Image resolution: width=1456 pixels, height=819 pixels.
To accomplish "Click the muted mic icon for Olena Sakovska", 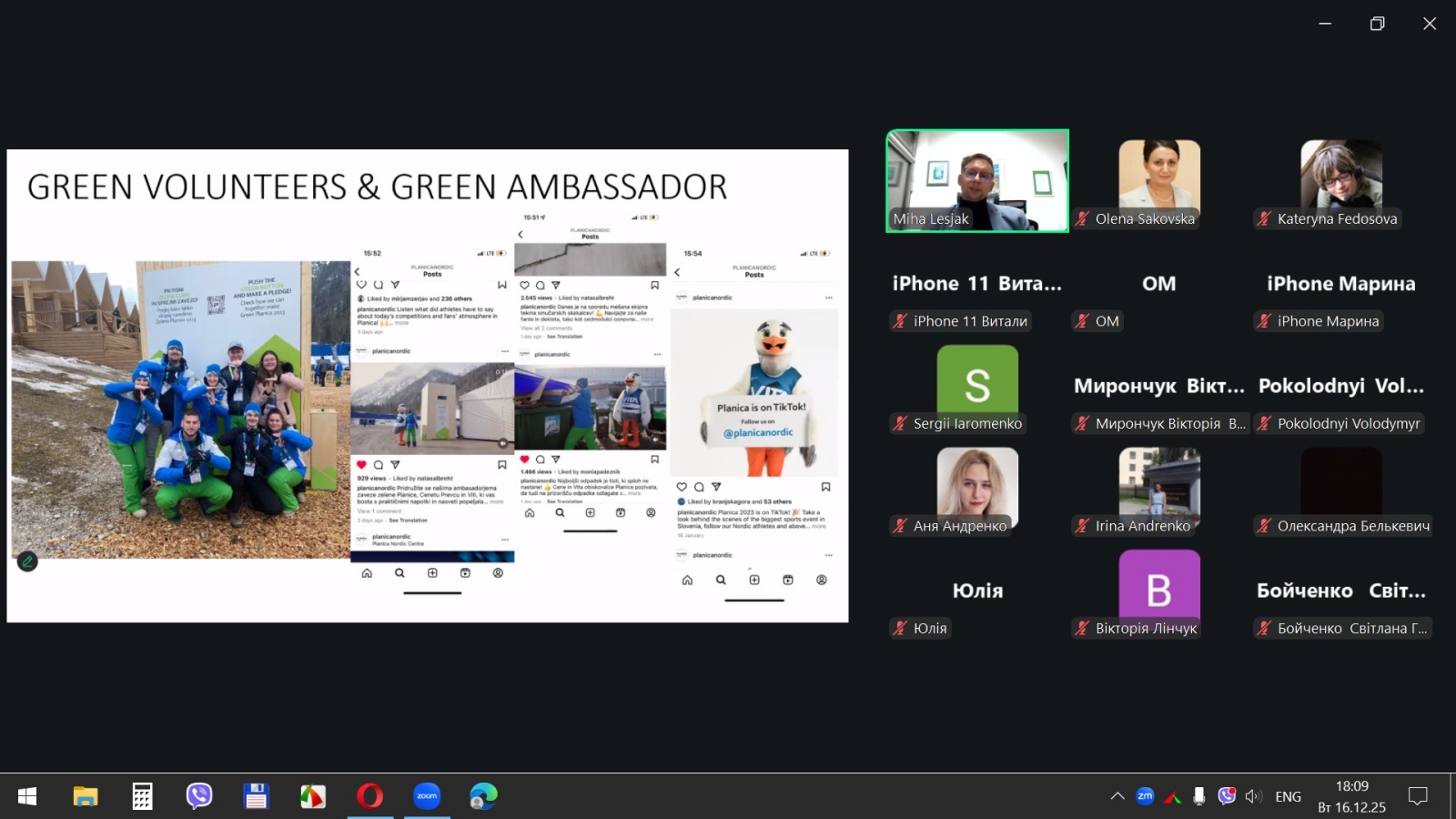I will click(1082, 218).
